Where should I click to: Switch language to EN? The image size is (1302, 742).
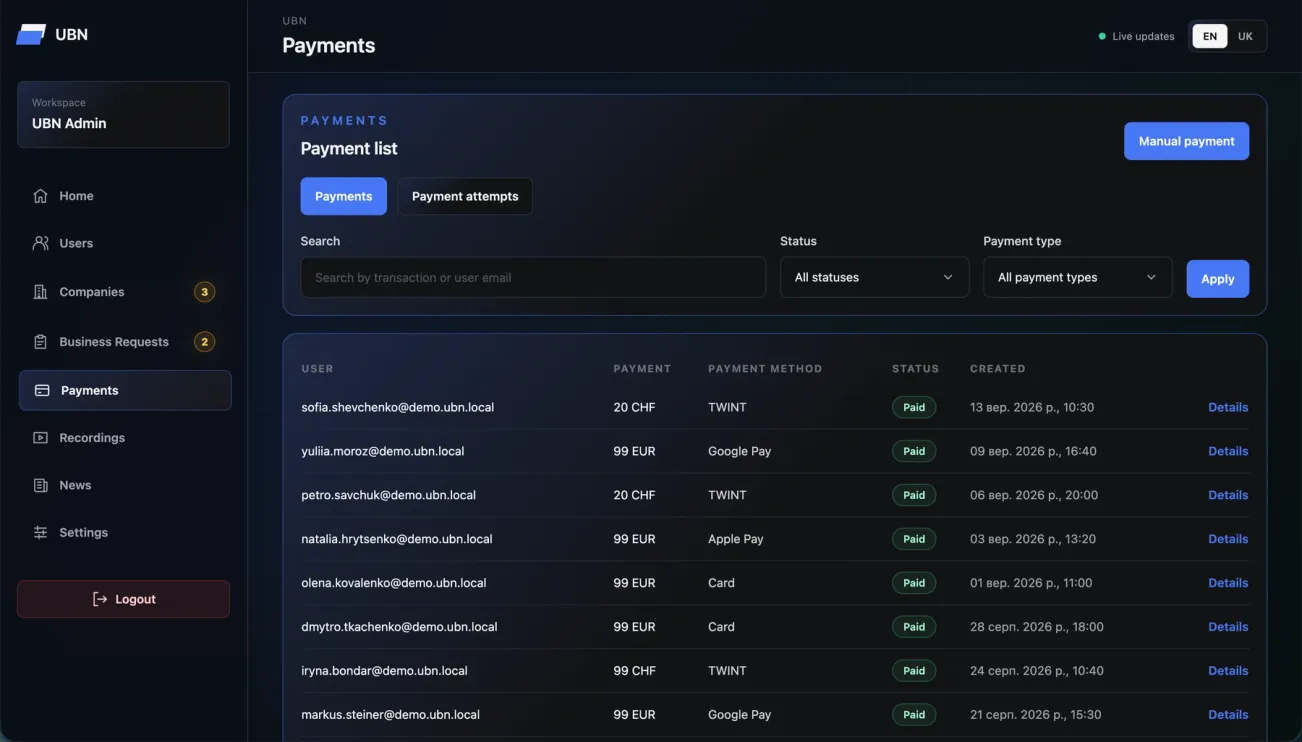pyautogui.click(x=1210, y=36)
